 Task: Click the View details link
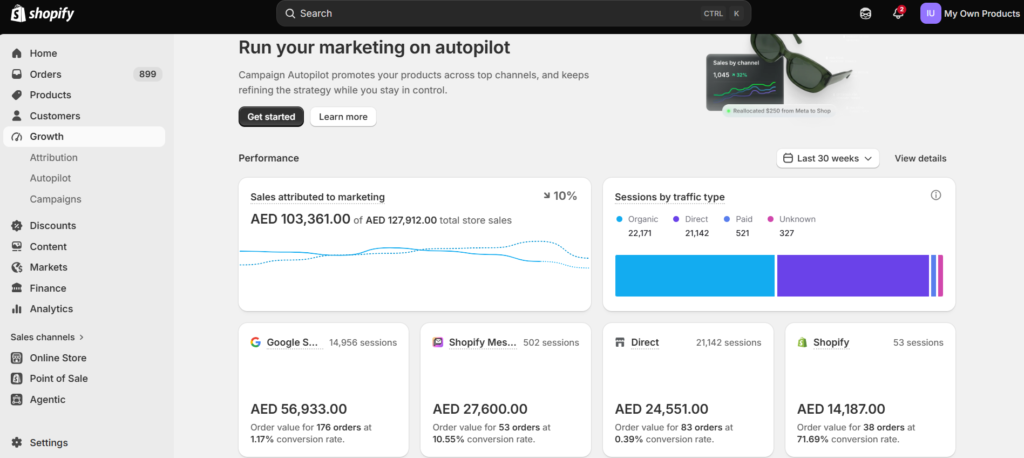tap(920, 158)
